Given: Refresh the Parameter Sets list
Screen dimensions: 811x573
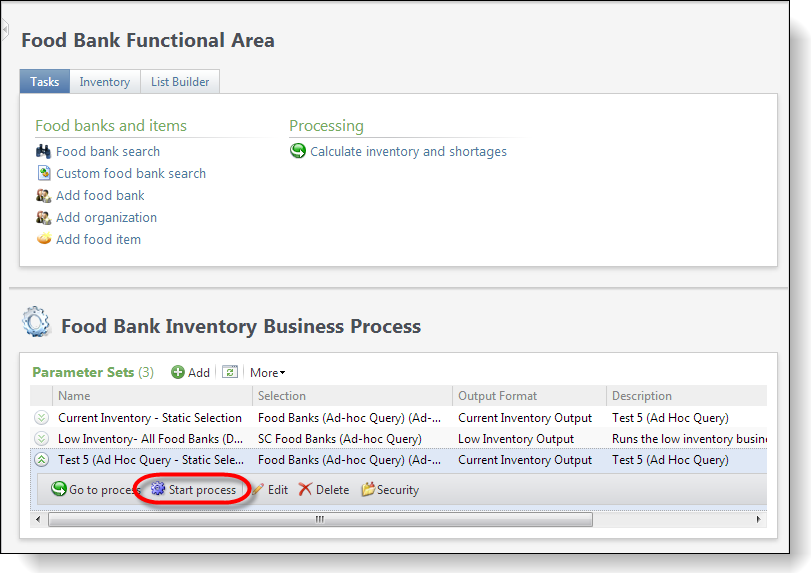Looking at the screenshot, I should pos(229,372).
